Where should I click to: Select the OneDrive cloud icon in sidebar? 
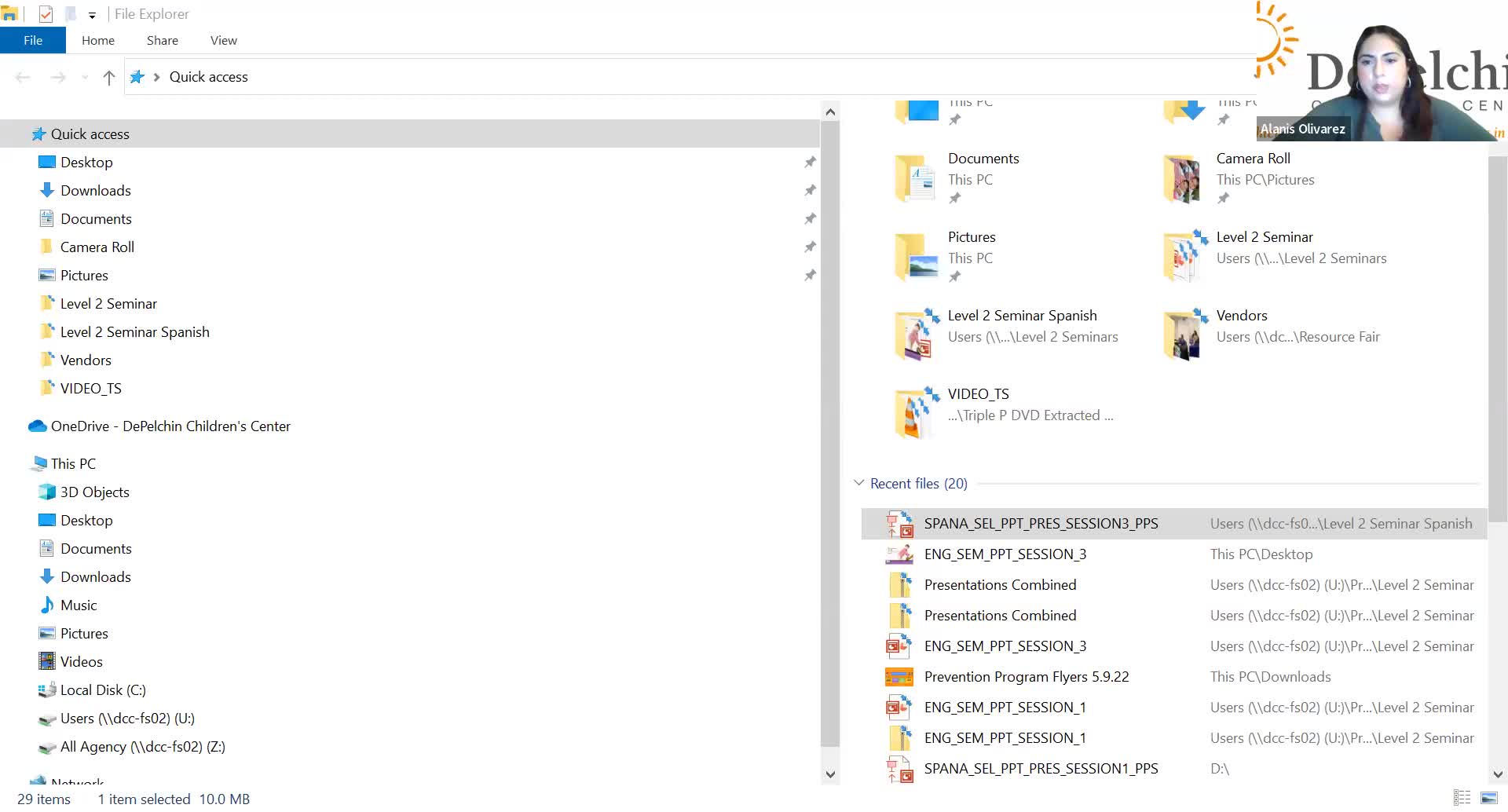[38, 426]
